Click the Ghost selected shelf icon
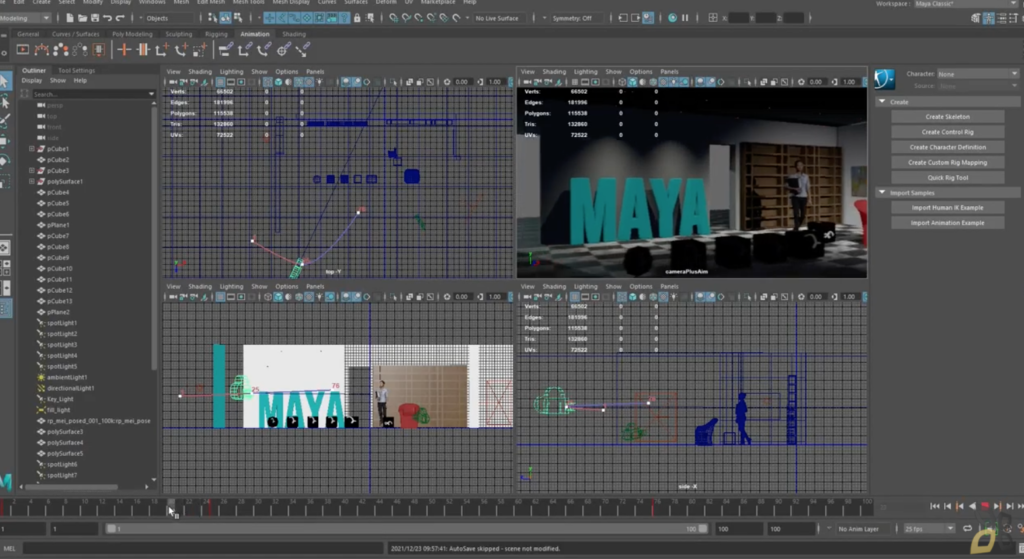The width and height of the screenshot is (1024, 559). (x=61, y=50)
